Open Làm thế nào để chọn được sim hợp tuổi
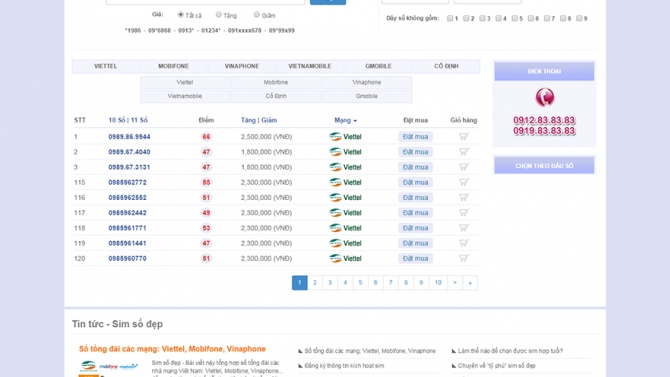670x377 pixels. [x=510, y=351]
